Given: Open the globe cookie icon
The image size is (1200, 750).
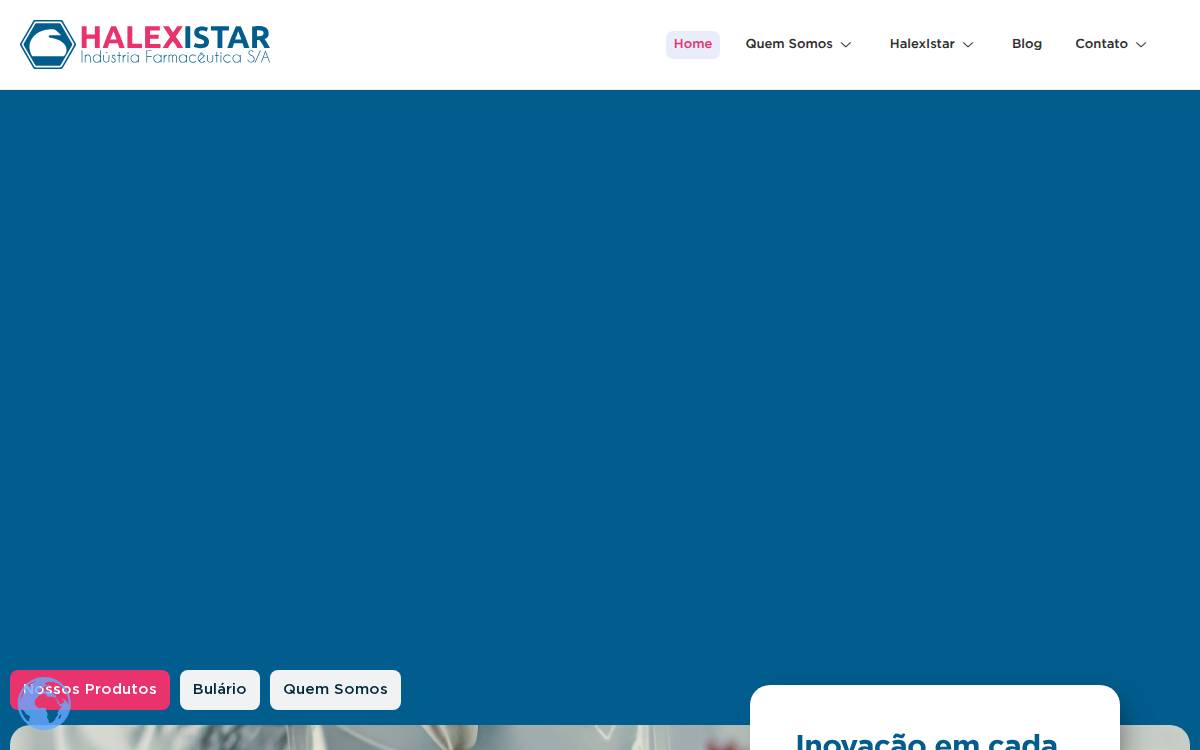Looking at the screenshot, I should click(44, 704).
